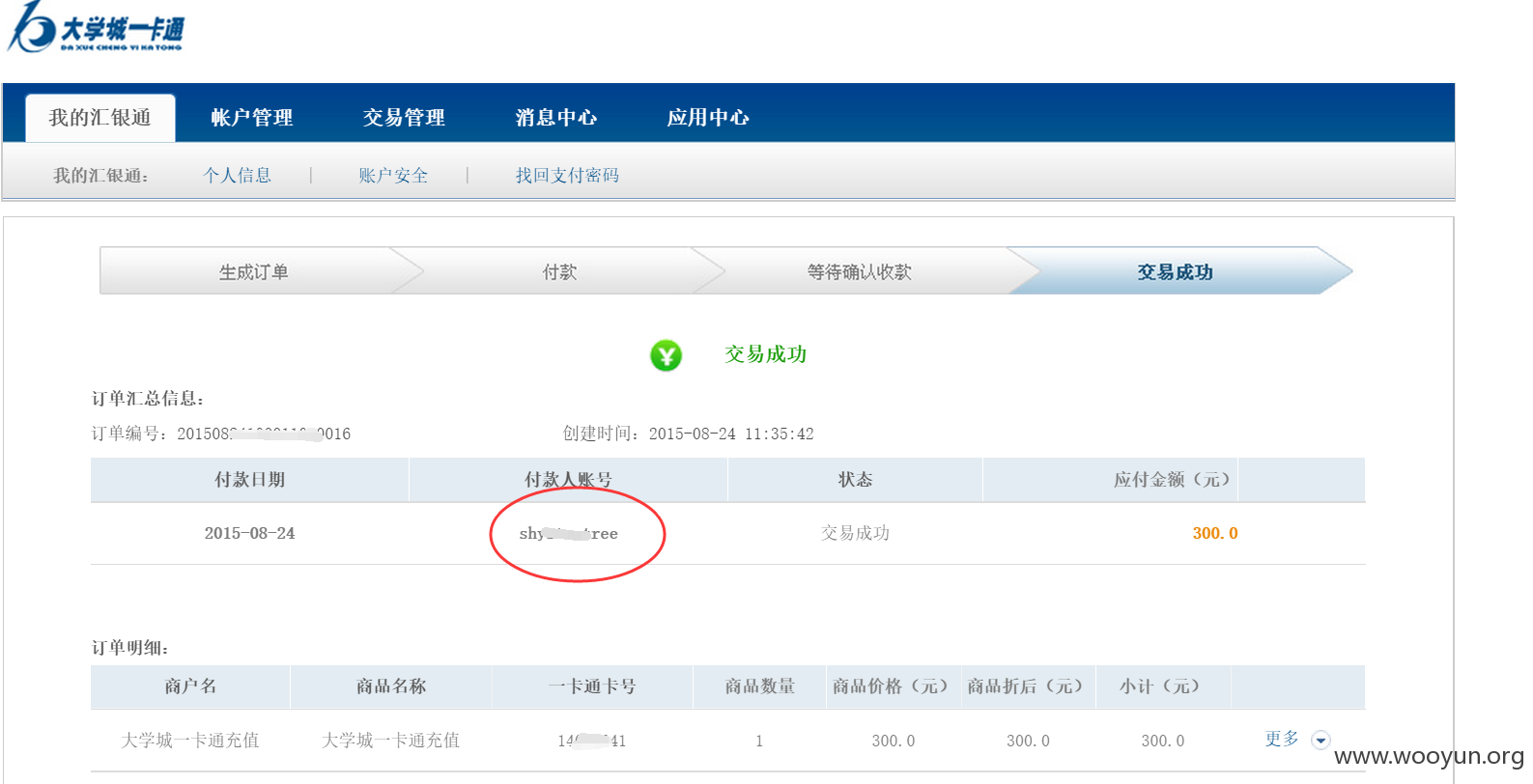Click the quantity 1 cell

(x=759, y=742)
